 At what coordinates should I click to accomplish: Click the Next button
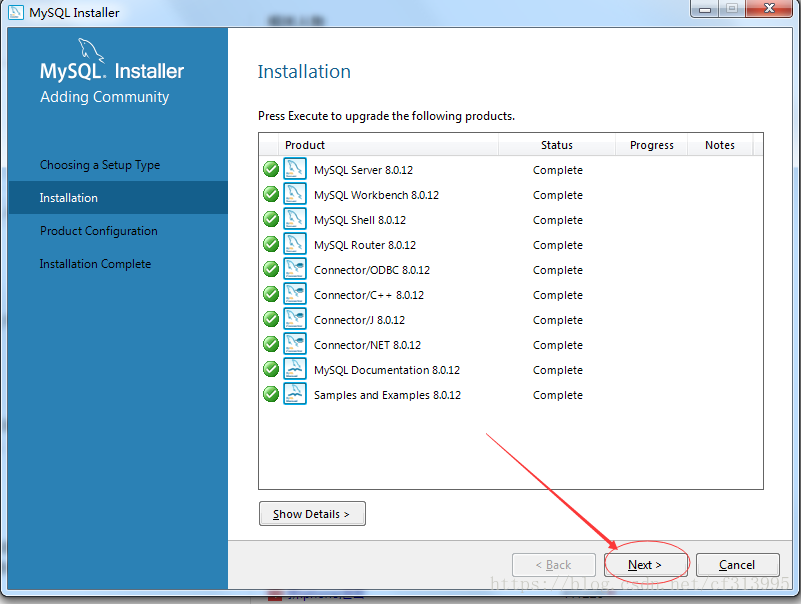[x=645, y=565]
